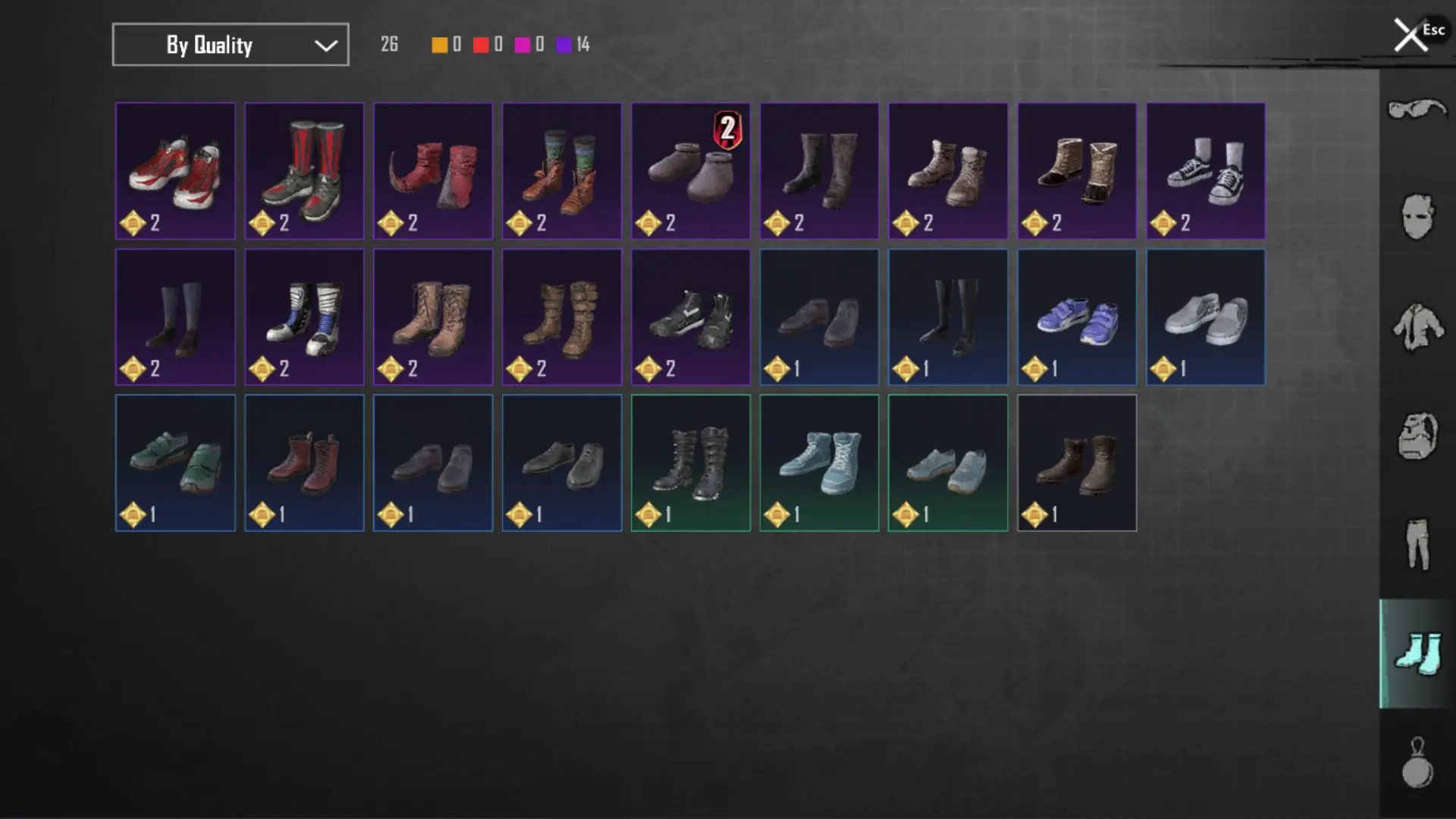This screenshot has height=819, width=1456.
Task: Select the red and white sneakers
Action: 175,171
